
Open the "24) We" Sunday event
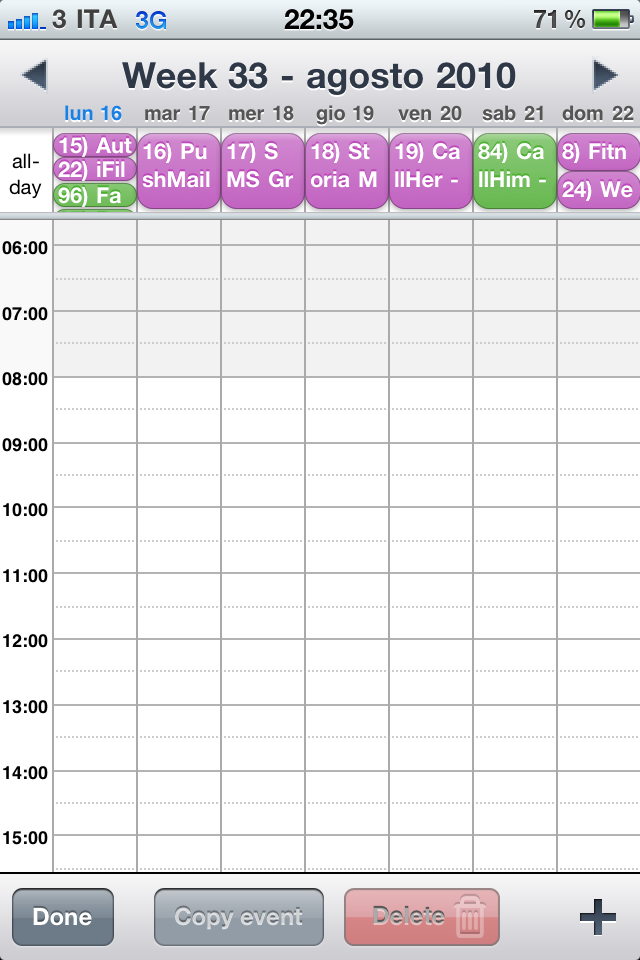click(598, 190)
